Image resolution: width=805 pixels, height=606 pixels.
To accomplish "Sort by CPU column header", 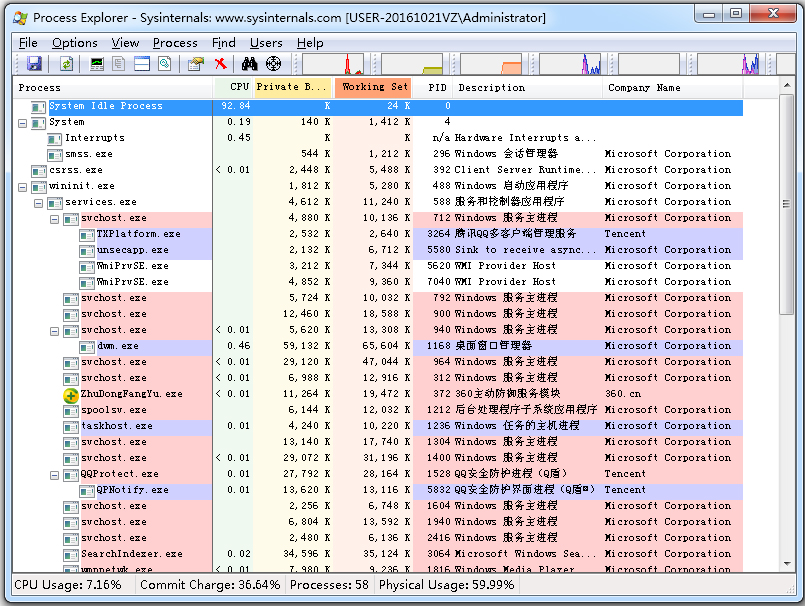I will [233, 87].
